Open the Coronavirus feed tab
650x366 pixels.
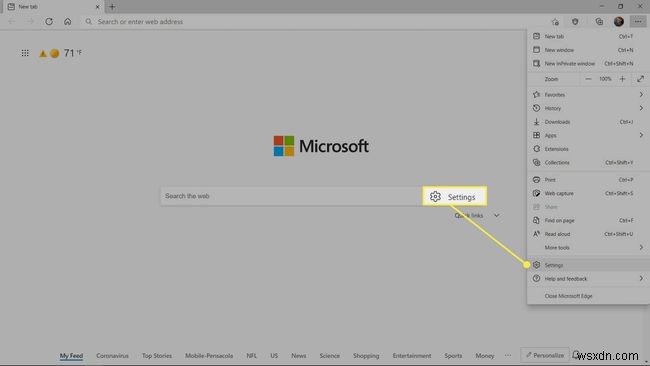click(112, 356)
